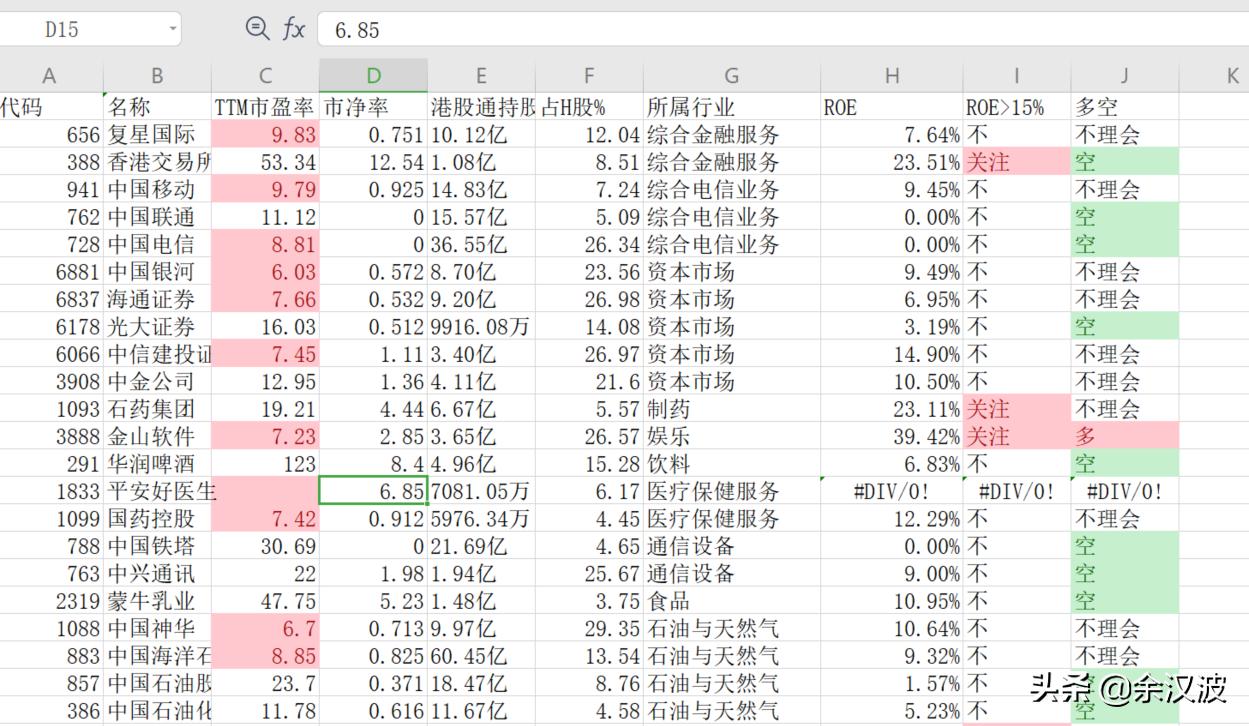Select the cell containing 复星国际
This screenshot has width=1249, height=726.
pos(156,134)
